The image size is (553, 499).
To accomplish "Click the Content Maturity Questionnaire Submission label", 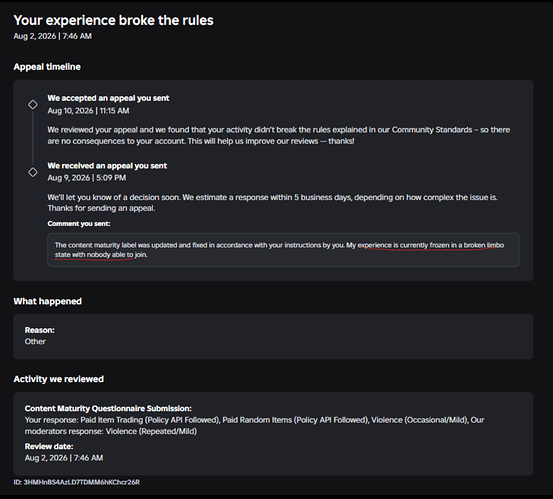I will click(x=108, y=408).
